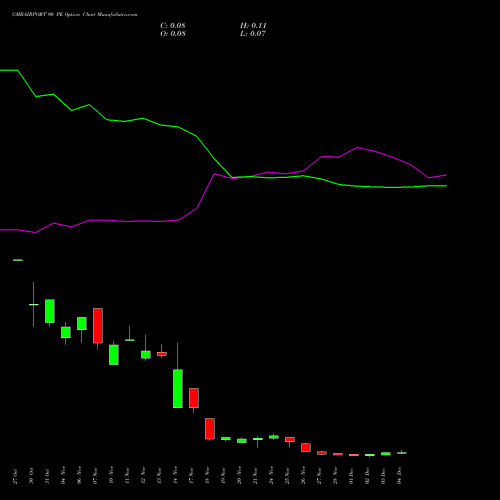Select the red candle above 18 Nov

(210, 429)
